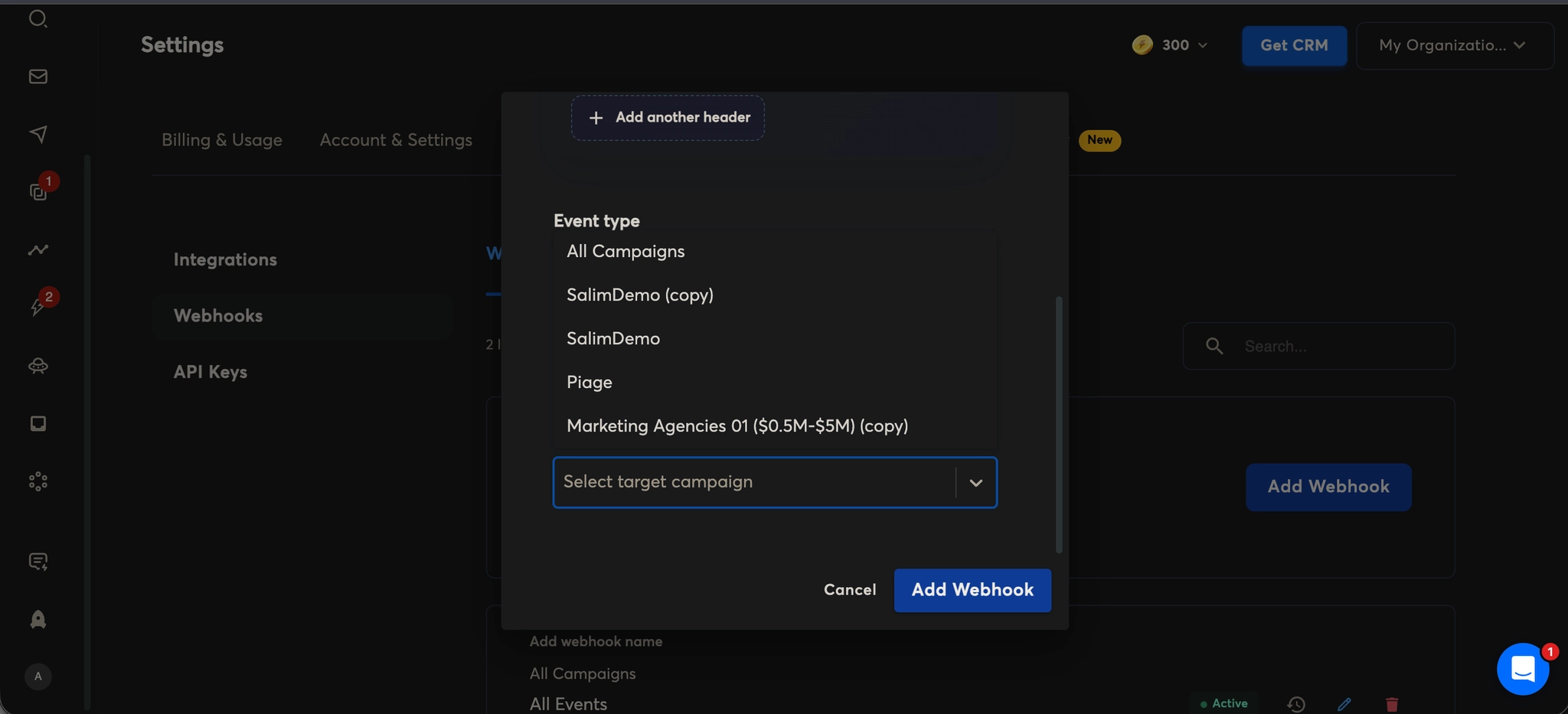This screenshot has height=714, width=1568.
Task: Switch to the Billing & Usage tab
Action: pos(221,140)
